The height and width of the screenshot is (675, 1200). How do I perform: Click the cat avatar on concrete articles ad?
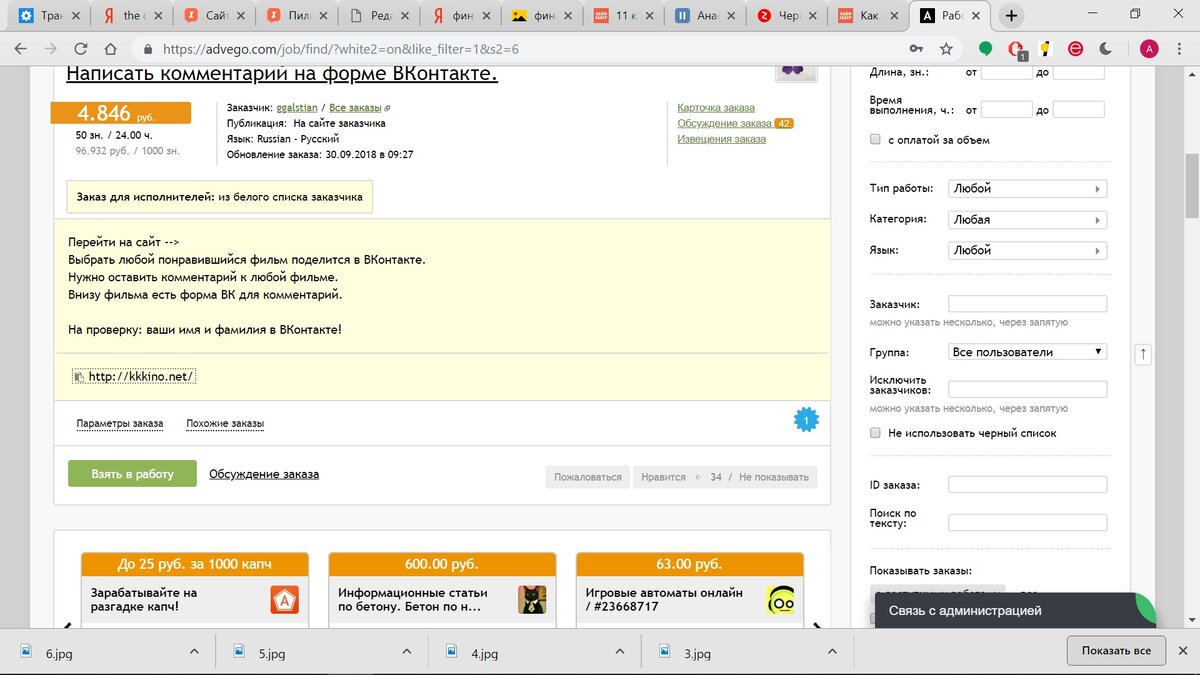[x=532, y=600]
